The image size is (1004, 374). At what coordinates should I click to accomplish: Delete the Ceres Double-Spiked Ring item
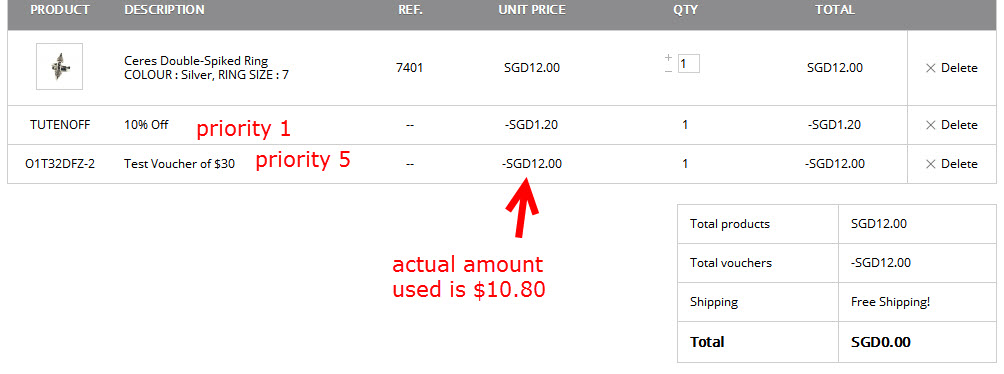(x=951, y=68)
